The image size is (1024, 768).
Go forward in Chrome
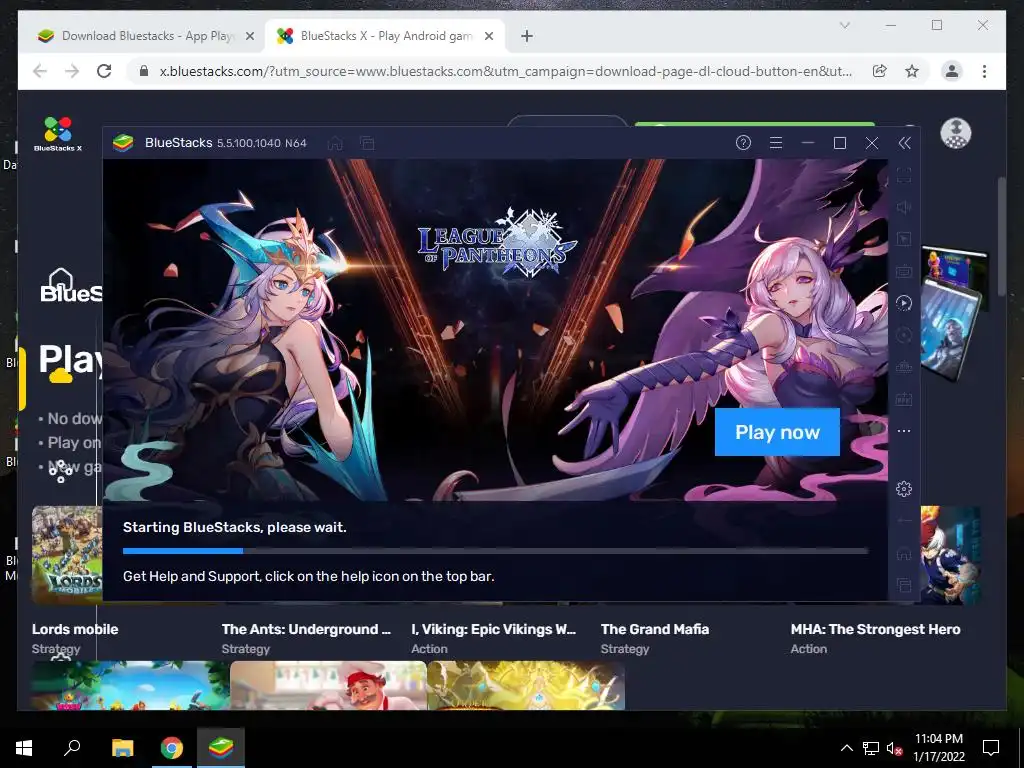click(x=72, y=71)
